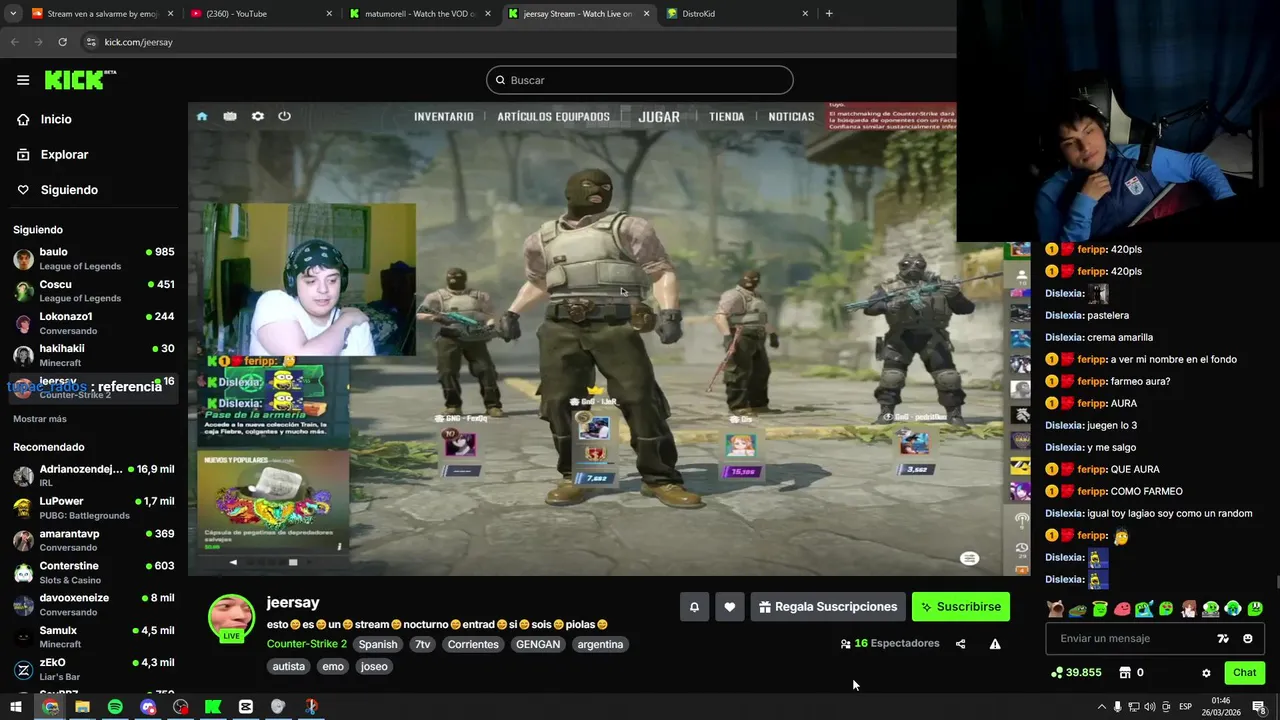Insert the cat screaming quick emote

pos(1055,608)
